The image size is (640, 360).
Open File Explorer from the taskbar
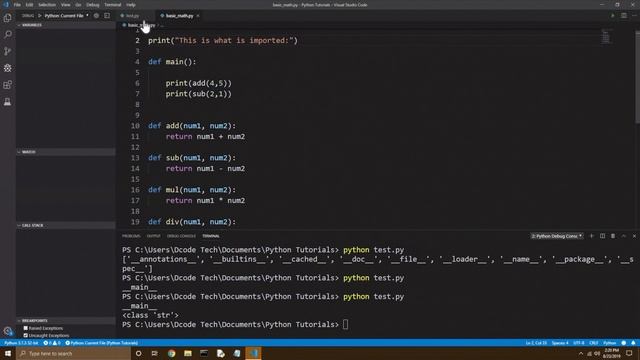pyautogui.click(x=188, y=353)
